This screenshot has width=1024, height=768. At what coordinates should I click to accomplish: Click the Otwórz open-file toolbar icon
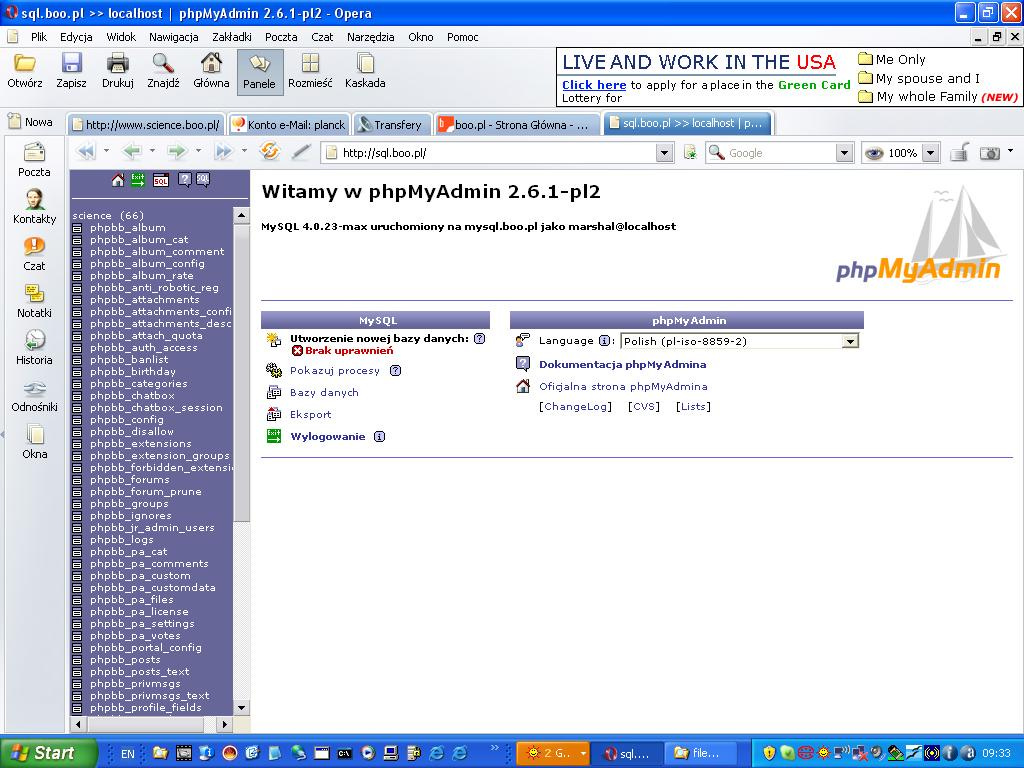[x=25, y=71]
